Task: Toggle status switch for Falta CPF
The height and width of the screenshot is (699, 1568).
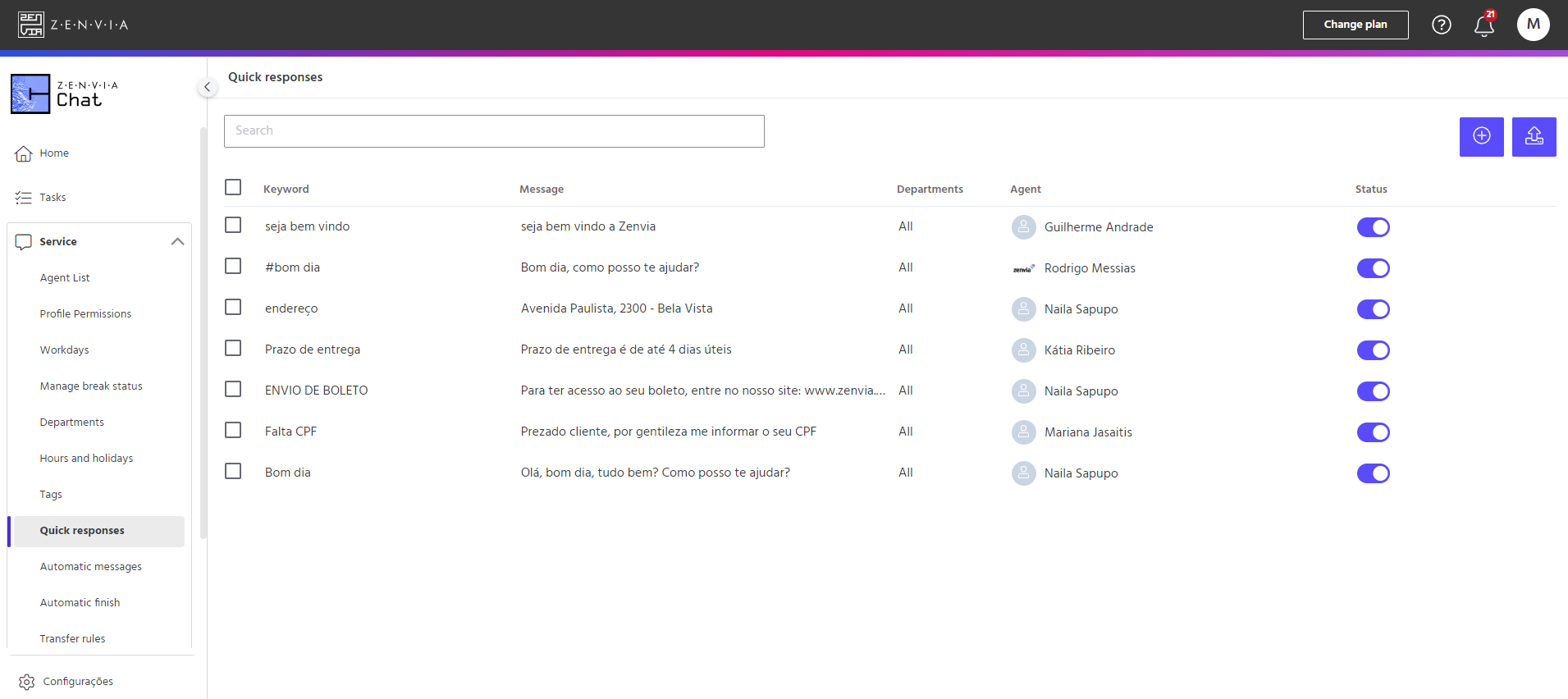Action: pyautogui.click(x=1373, y=432)
